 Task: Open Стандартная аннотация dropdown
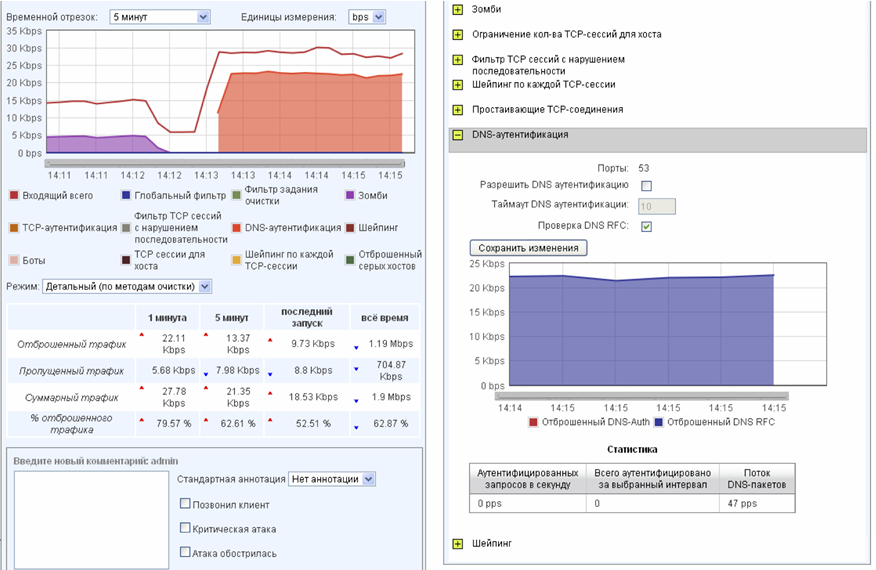point(332,479)
